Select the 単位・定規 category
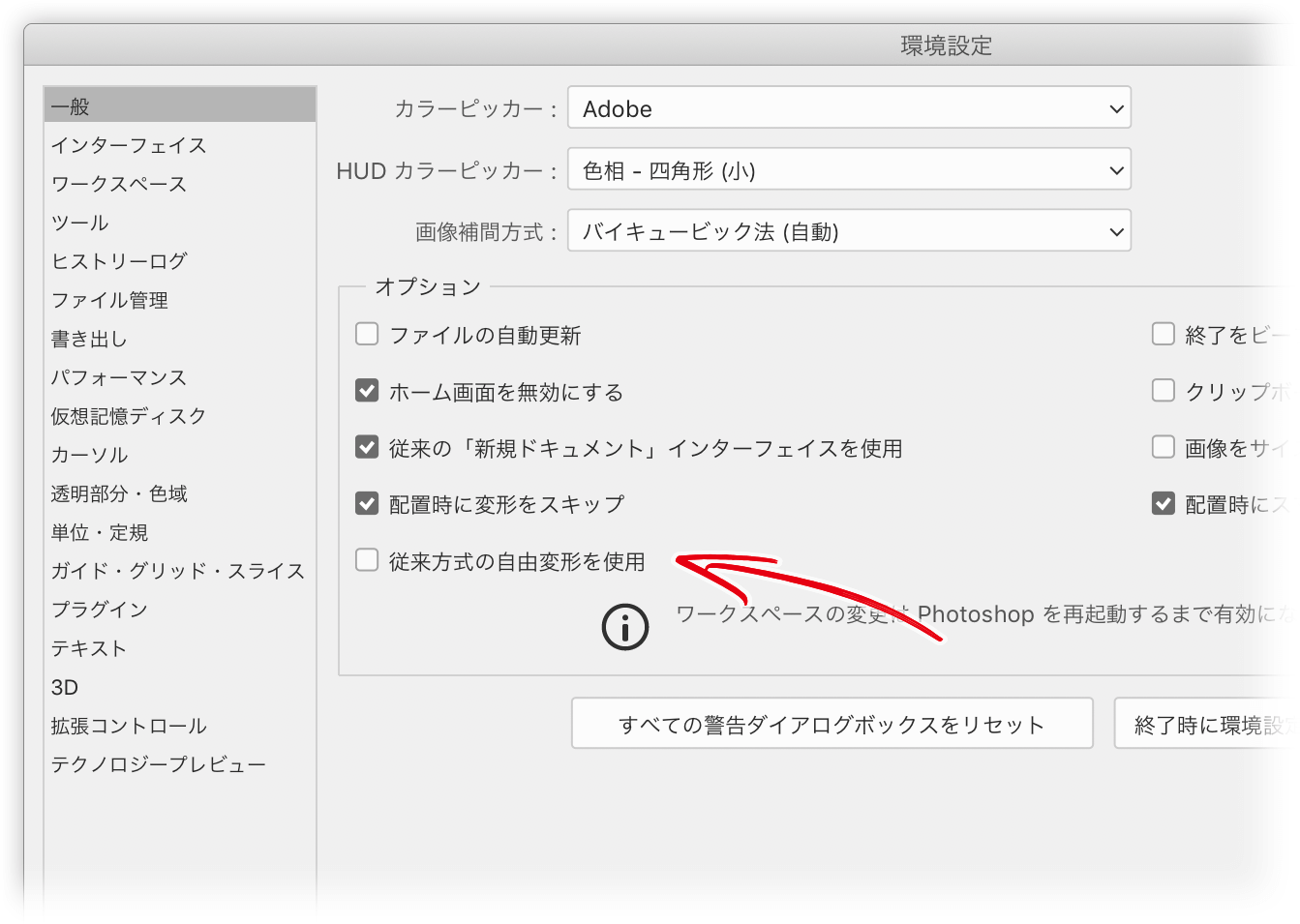 click(x=100, y=532)
